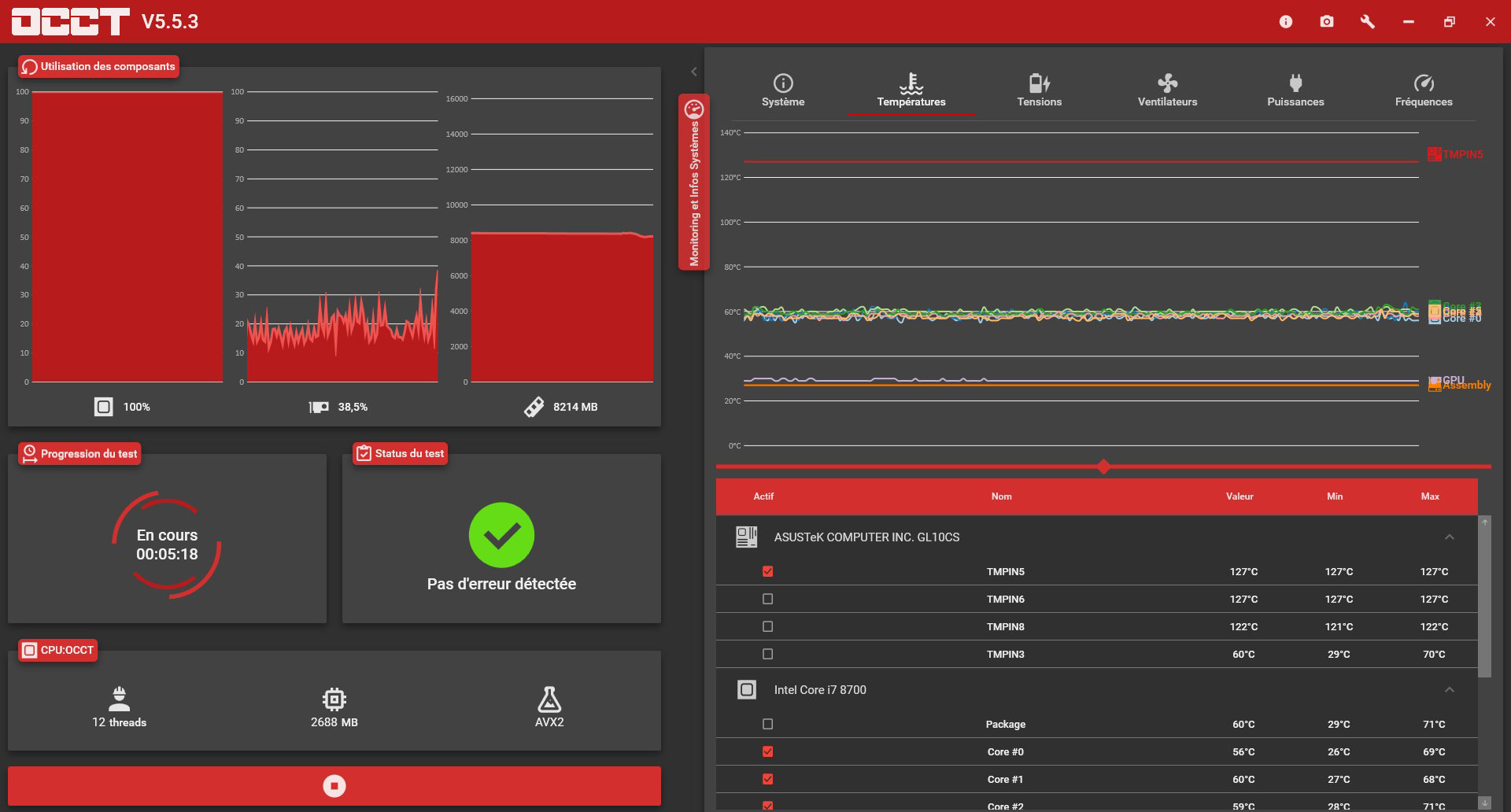
Task: Click the scrollbar down arrow in sensor list
Action: coord(1484,803)
